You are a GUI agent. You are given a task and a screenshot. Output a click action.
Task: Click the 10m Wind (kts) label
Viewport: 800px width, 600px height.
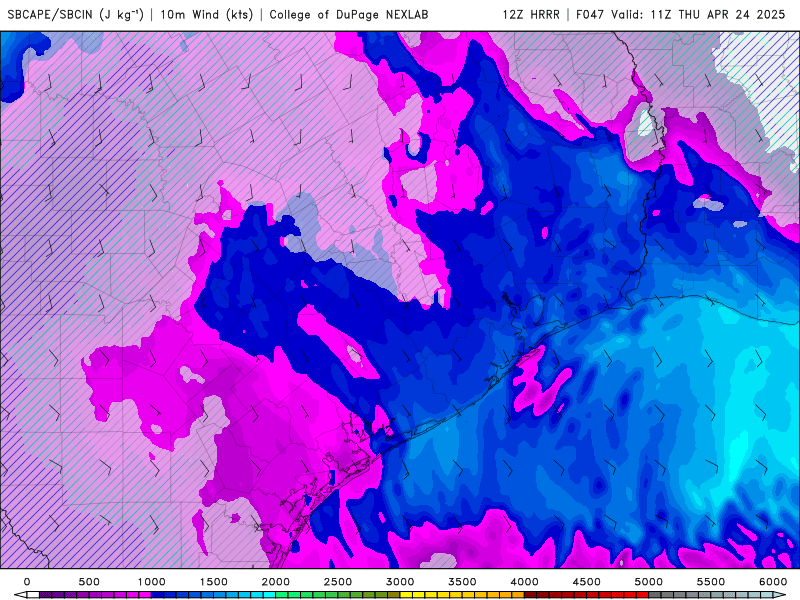point(207,14)
